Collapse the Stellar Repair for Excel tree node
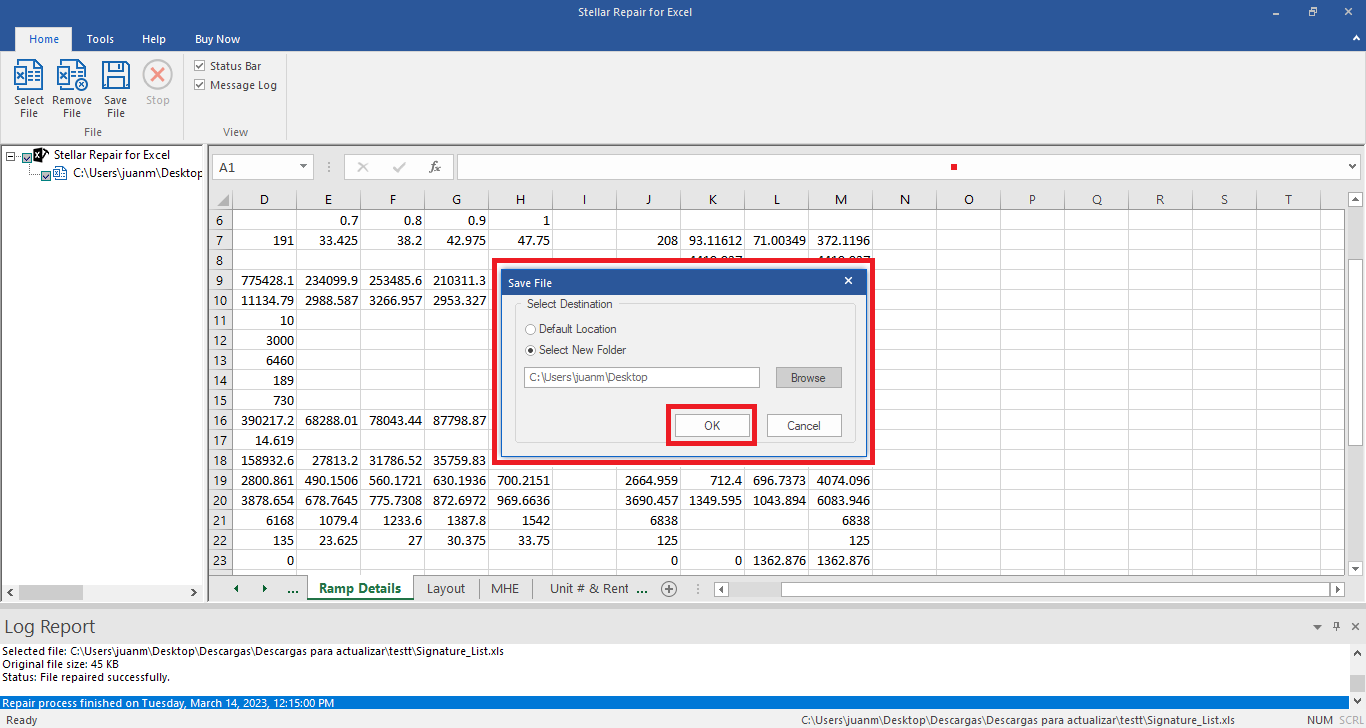The image size is (1366, 728). tap(11, 156)
